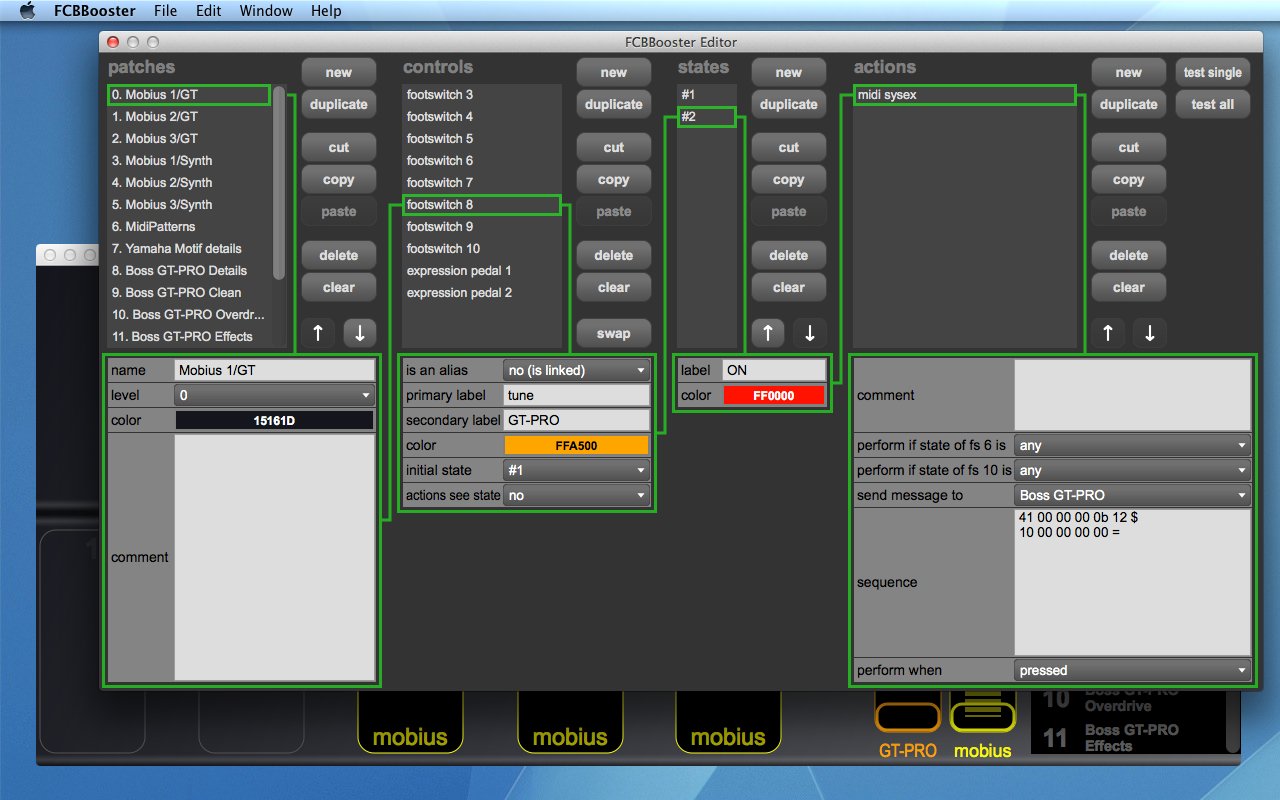Open the 'perform when' dropdown

1132,670
